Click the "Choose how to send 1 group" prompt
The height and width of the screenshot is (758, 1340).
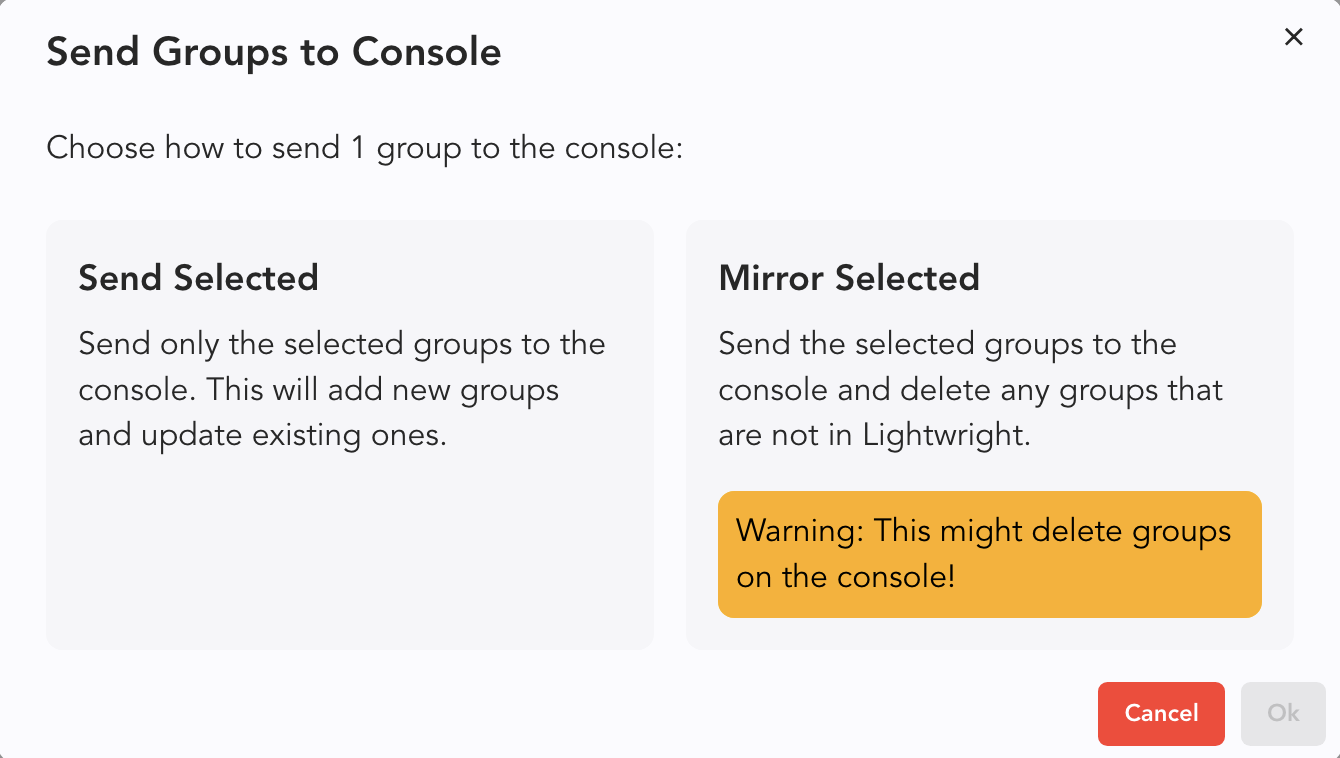364,149
